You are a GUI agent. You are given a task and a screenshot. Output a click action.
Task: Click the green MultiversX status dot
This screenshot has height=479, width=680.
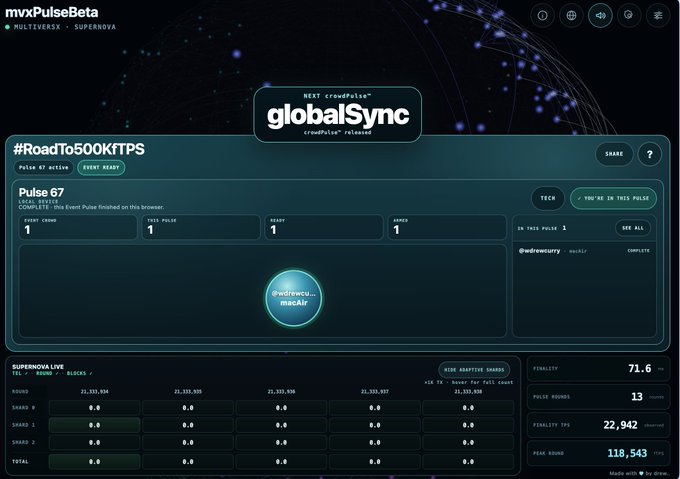(7, 27)
